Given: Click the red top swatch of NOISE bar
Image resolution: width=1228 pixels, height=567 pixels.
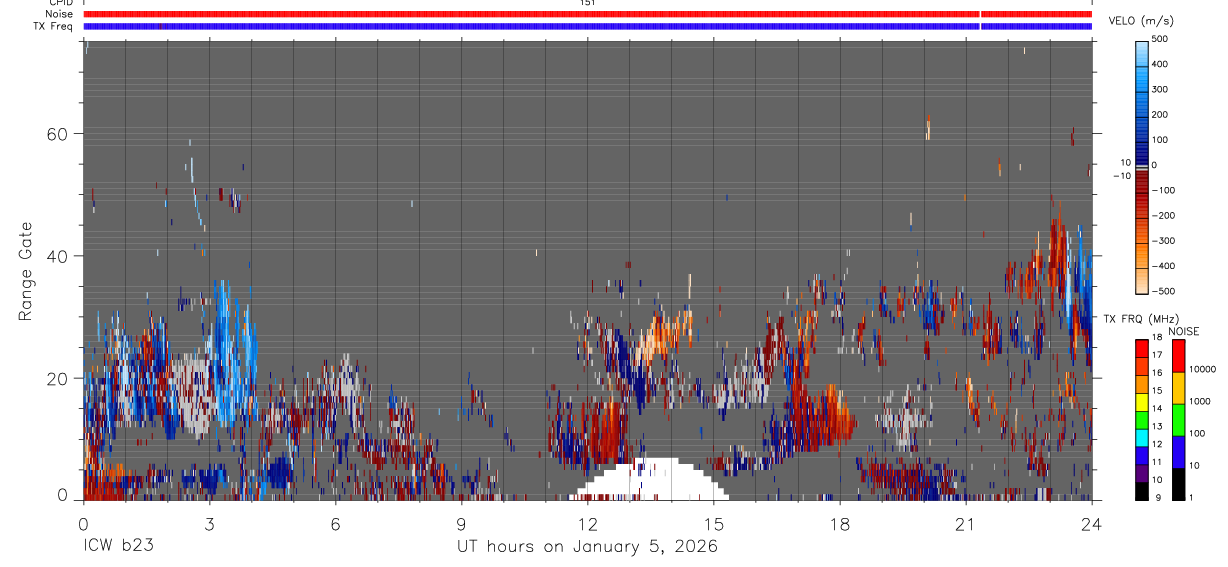Looking at the screenshot, I should (1177, 356).
